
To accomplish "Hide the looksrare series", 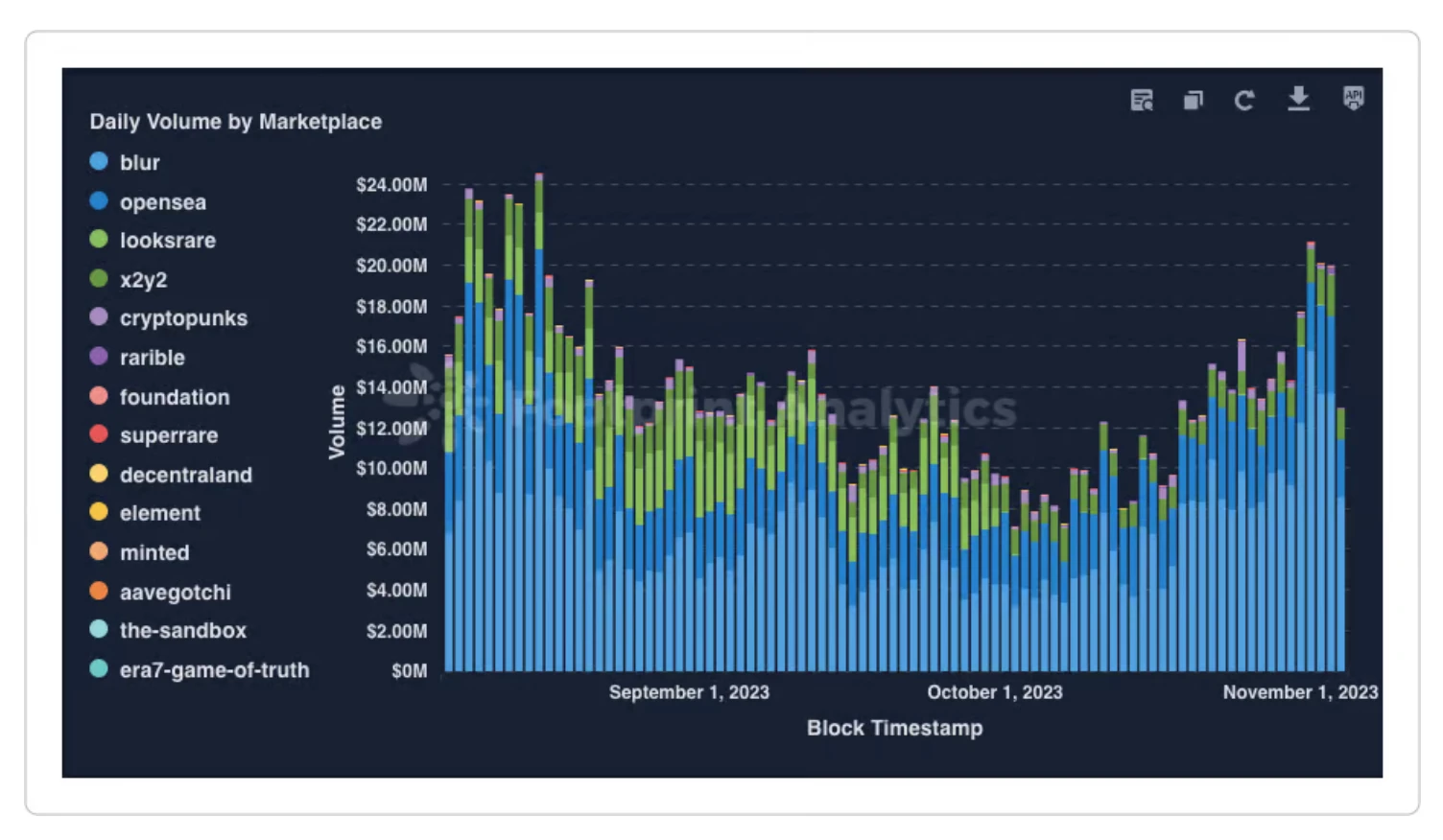I will (167, 241).
